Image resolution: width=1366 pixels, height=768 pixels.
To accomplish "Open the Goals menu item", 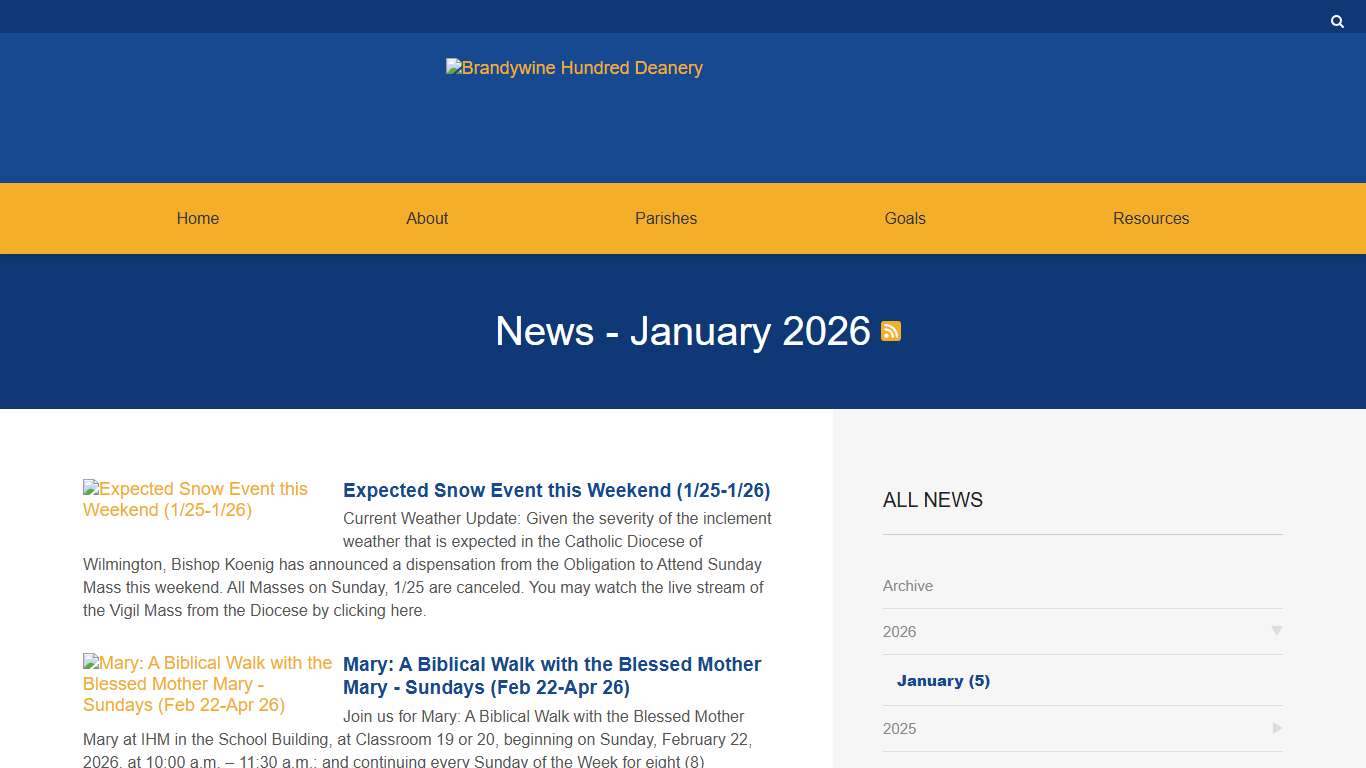I will [905, 218].
